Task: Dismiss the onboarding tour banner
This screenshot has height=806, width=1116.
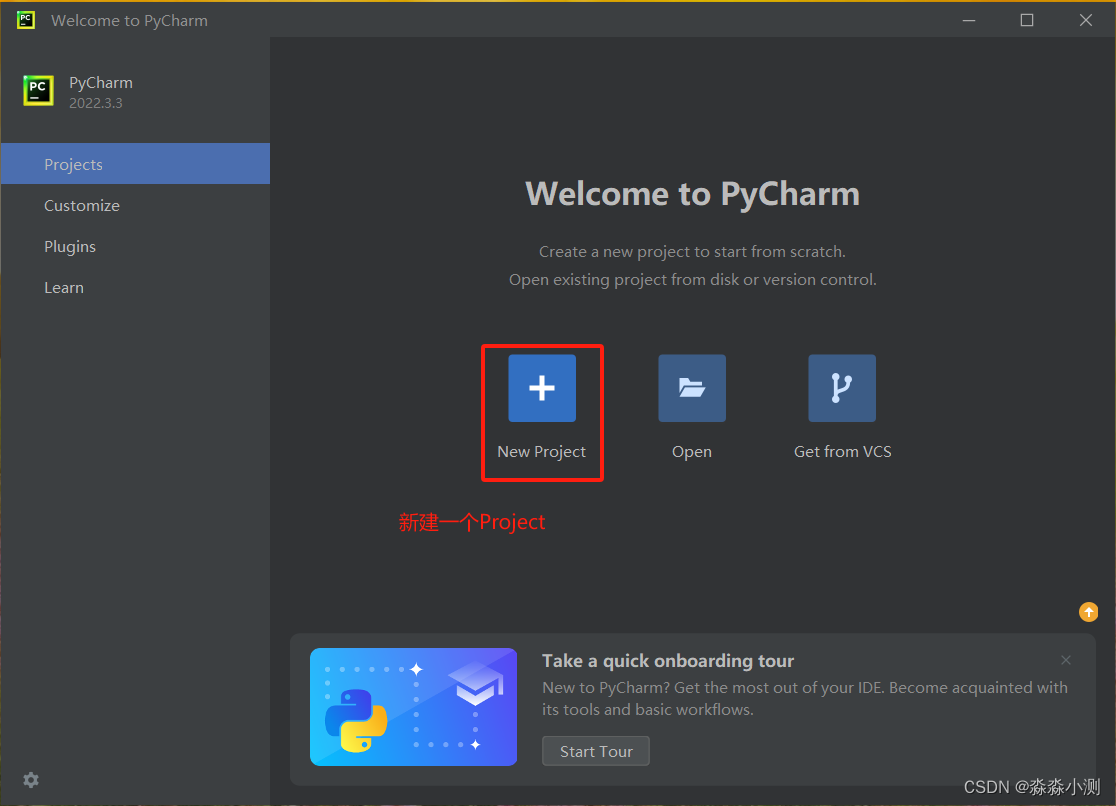Action: 1065,660
